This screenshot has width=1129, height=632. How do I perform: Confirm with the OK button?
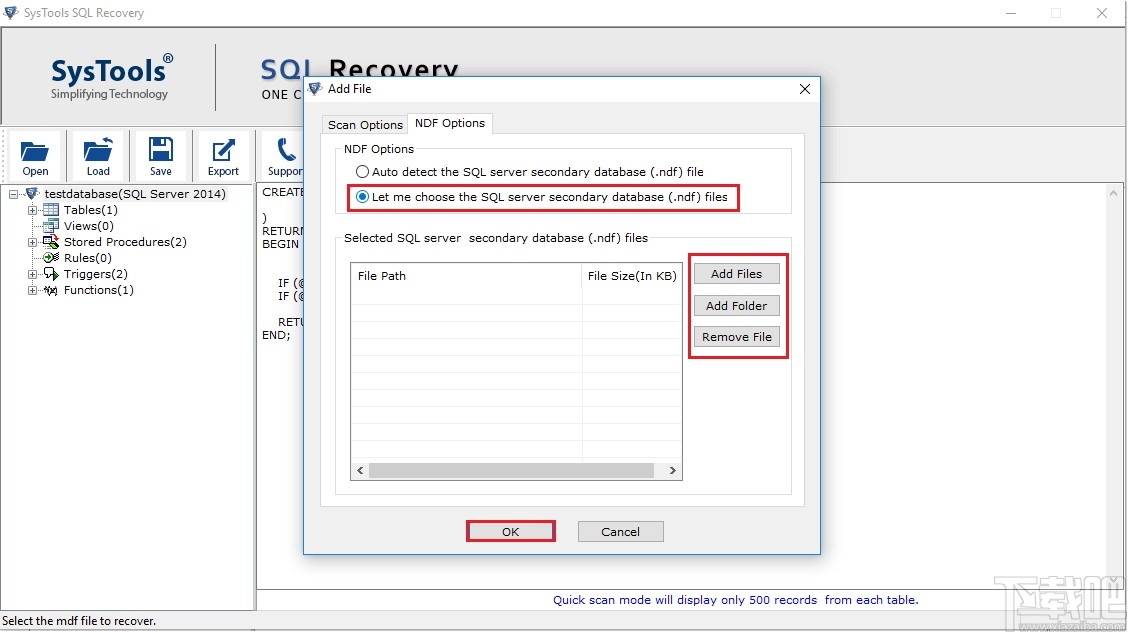(510, 531)
